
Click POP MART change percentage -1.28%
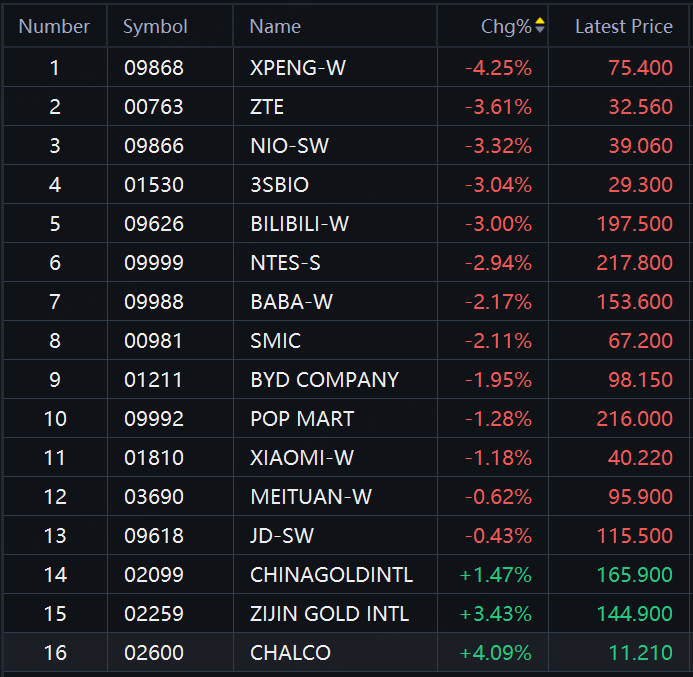[498, 419]
